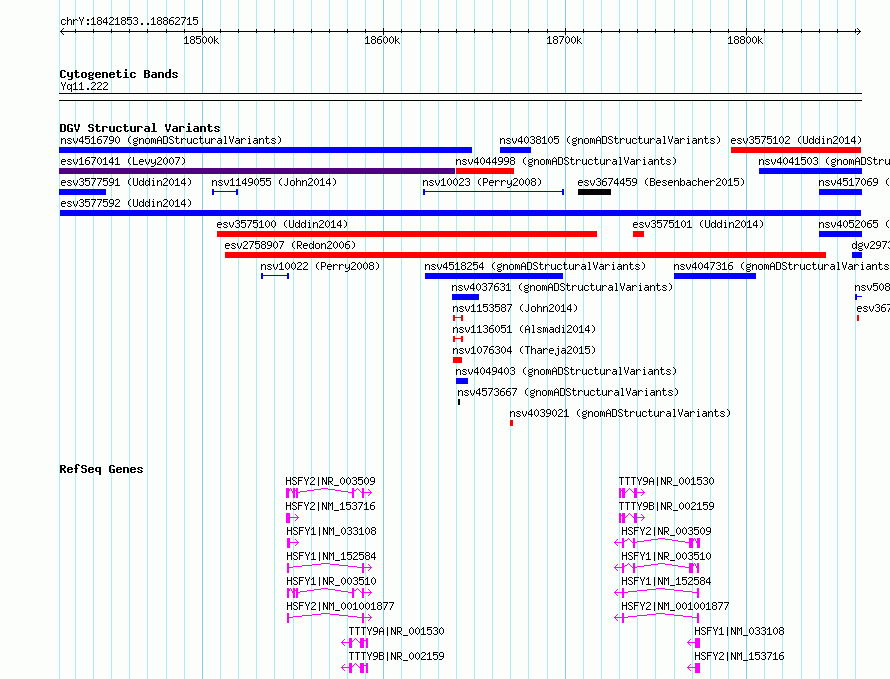Click the forward-strand HSFY1|NR_003510 gene label

[331, 581]
